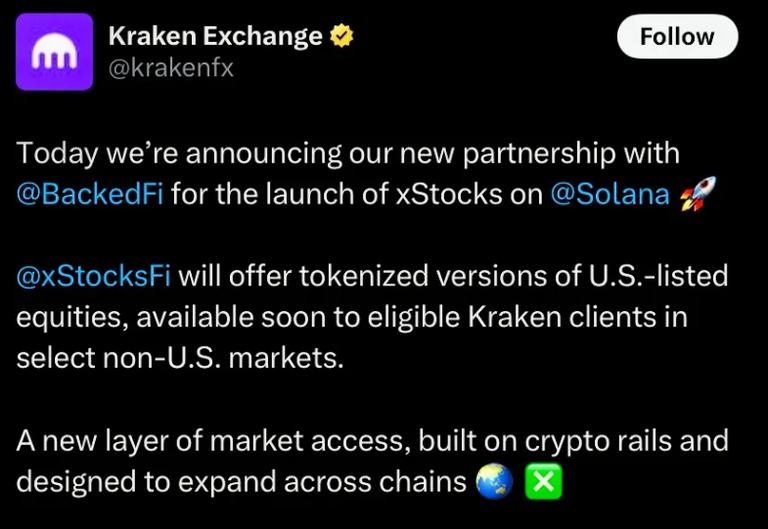This screenshot has height=529, width=768.
Task: Click the 'U.S.-listed' text
Action: (658, 276)
